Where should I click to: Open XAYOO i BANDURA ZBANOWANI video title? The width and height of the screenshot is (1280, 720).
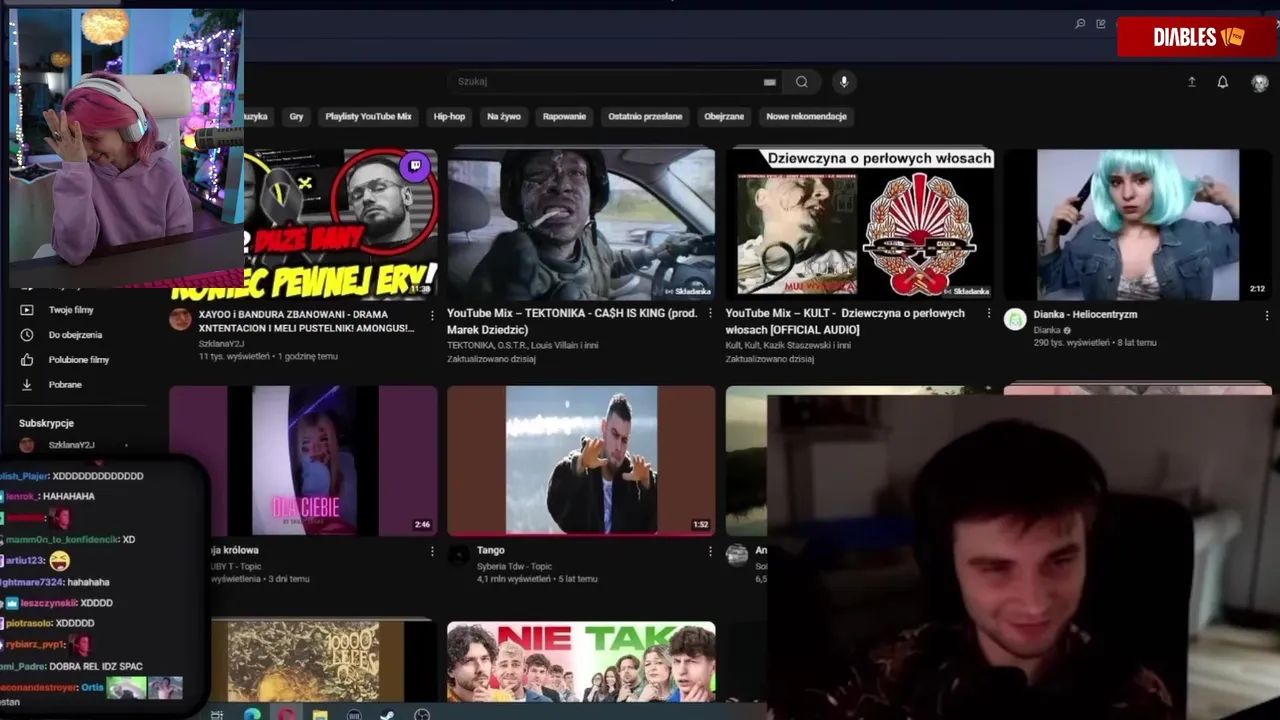pos(306,321)
